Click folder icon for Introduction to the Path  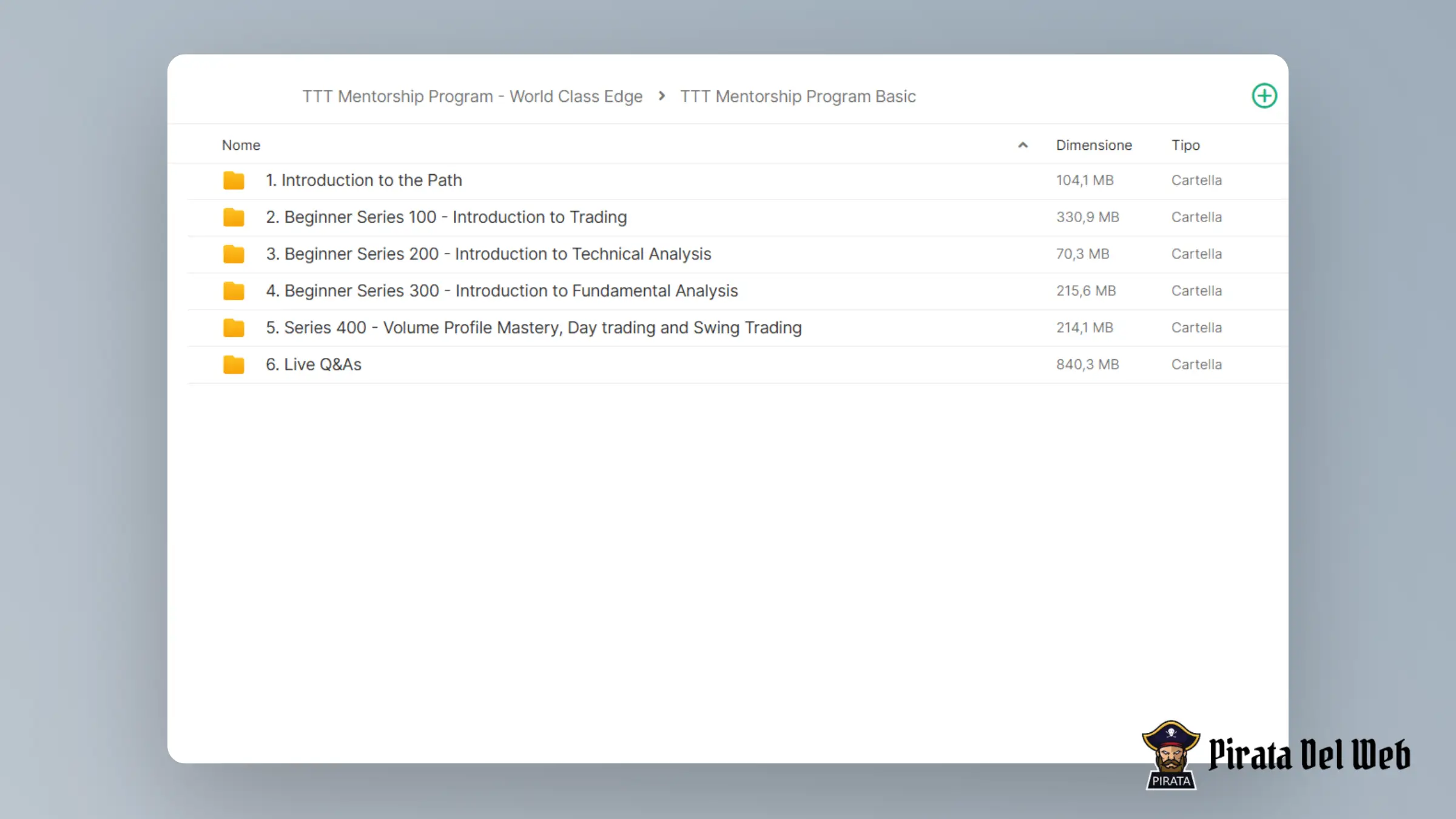click(234, 180)
